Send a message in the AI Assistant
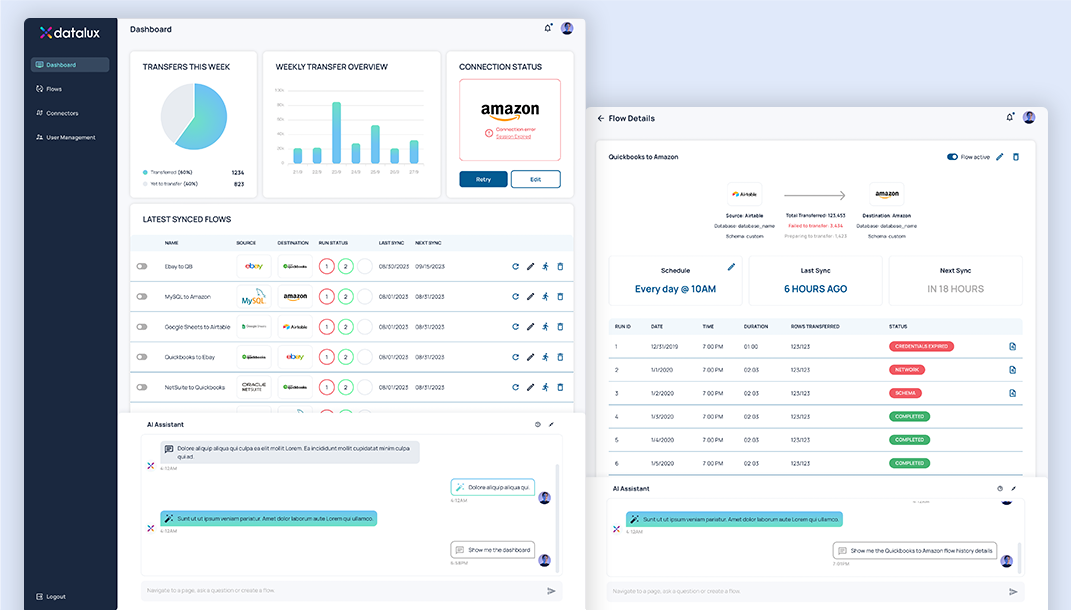Screen dimensions: 1071x610 coord(551,591)
